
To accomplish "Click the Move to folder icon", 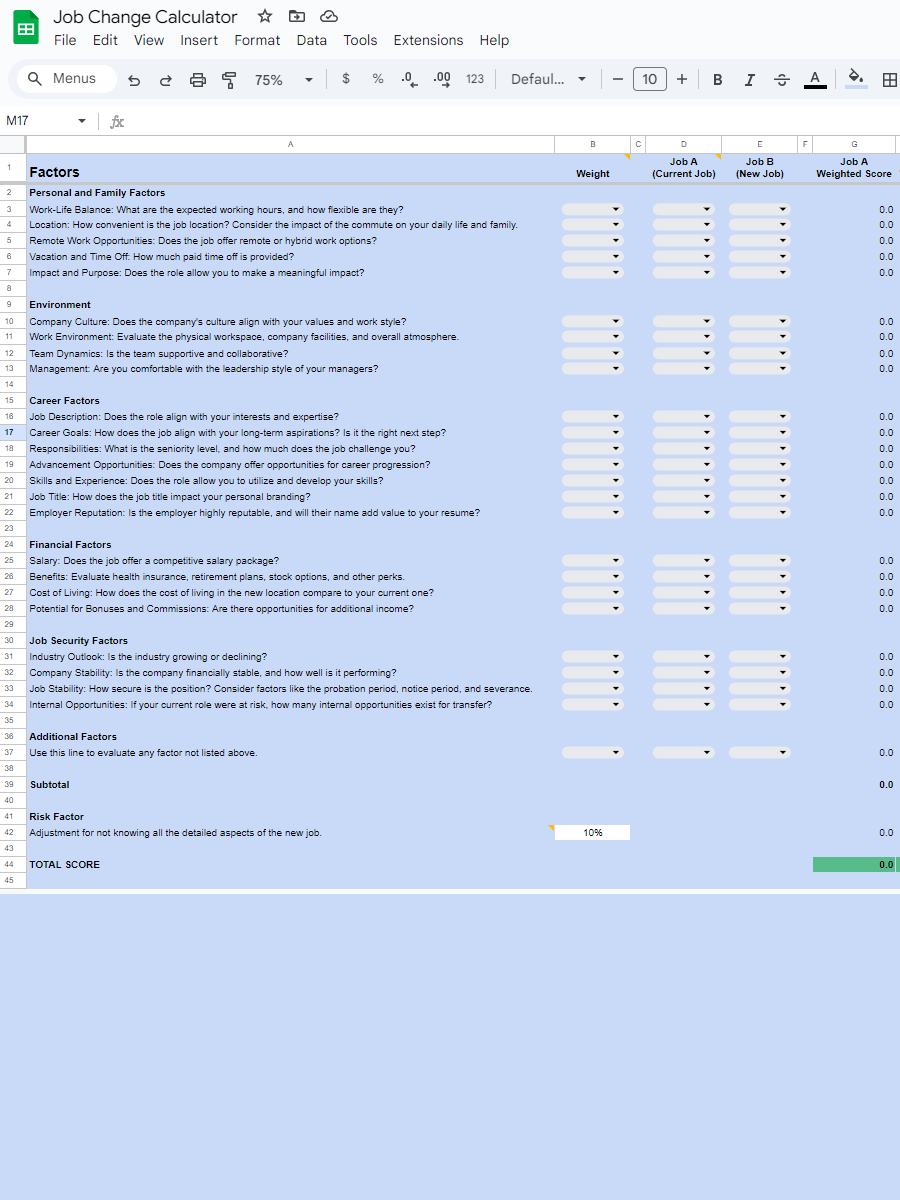I will point(296,16).
